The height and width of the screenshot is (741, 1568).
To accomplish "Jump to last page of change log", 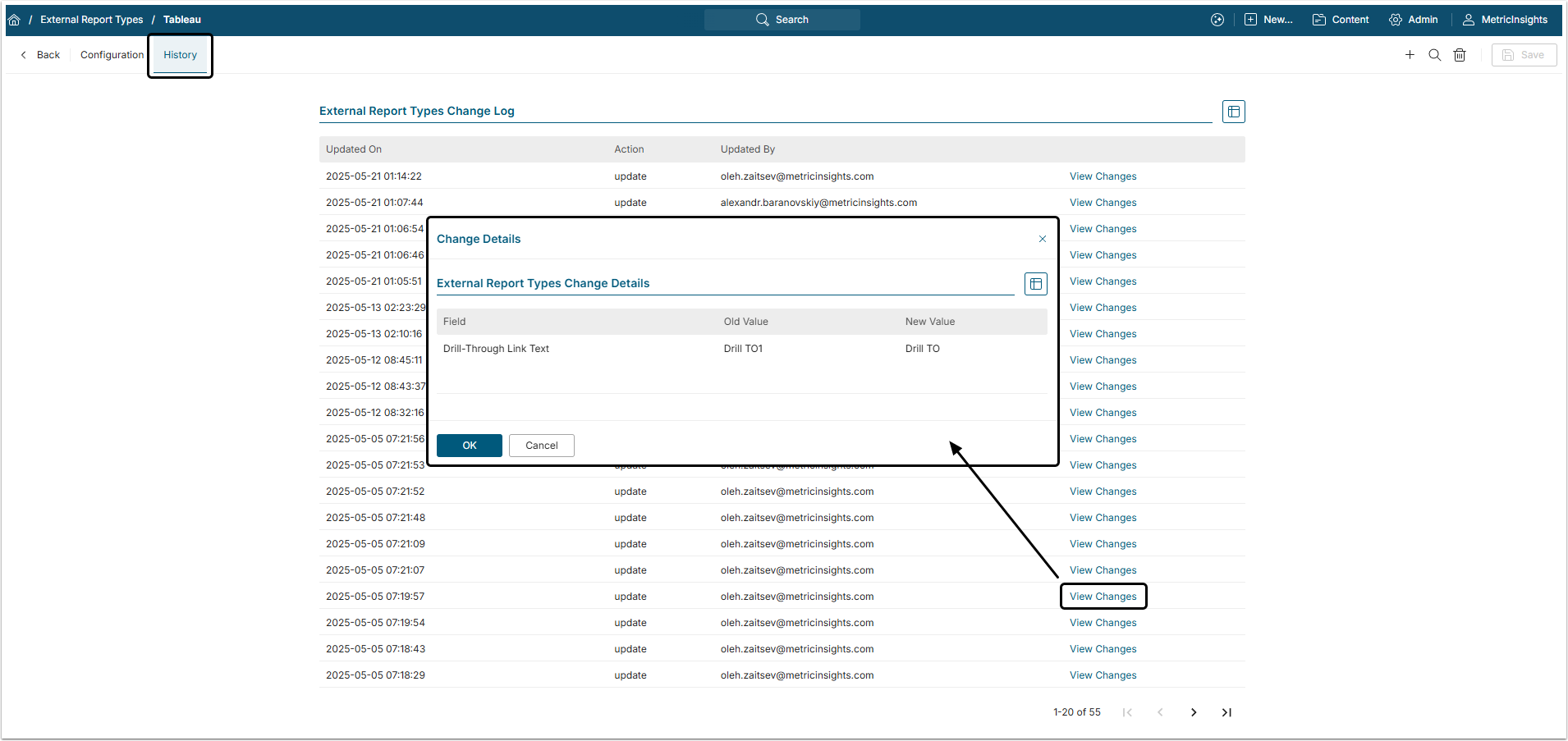I will pyautogui.click(x=1226, y=712).
